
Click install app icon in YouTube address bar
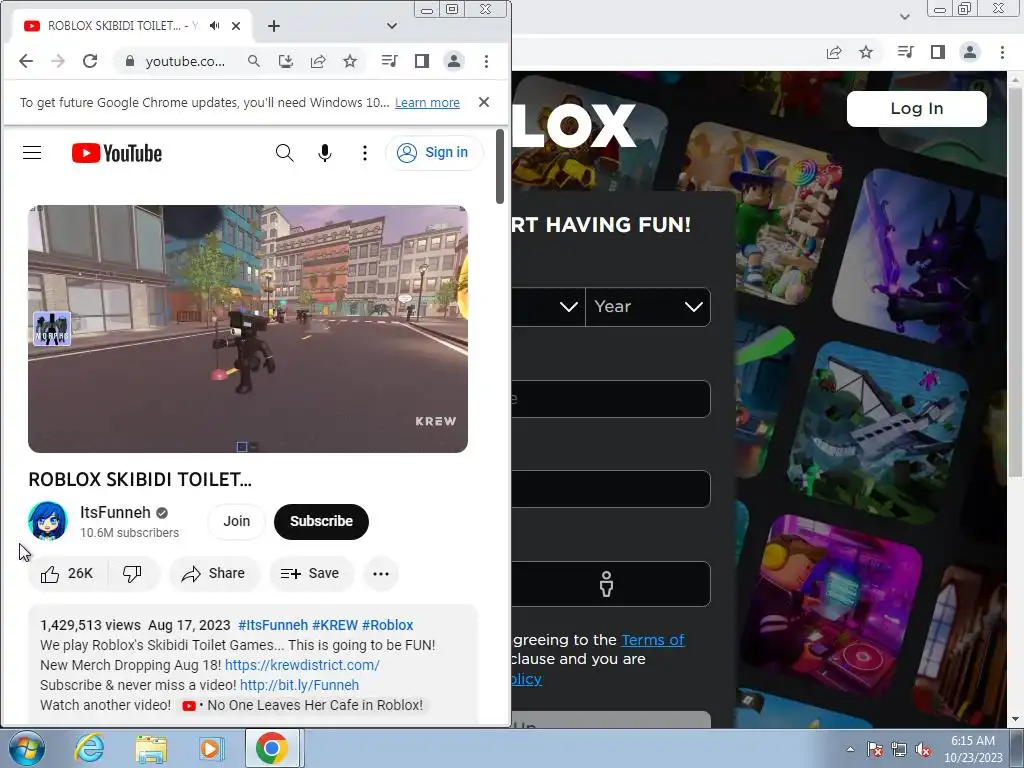pos(286,61)
